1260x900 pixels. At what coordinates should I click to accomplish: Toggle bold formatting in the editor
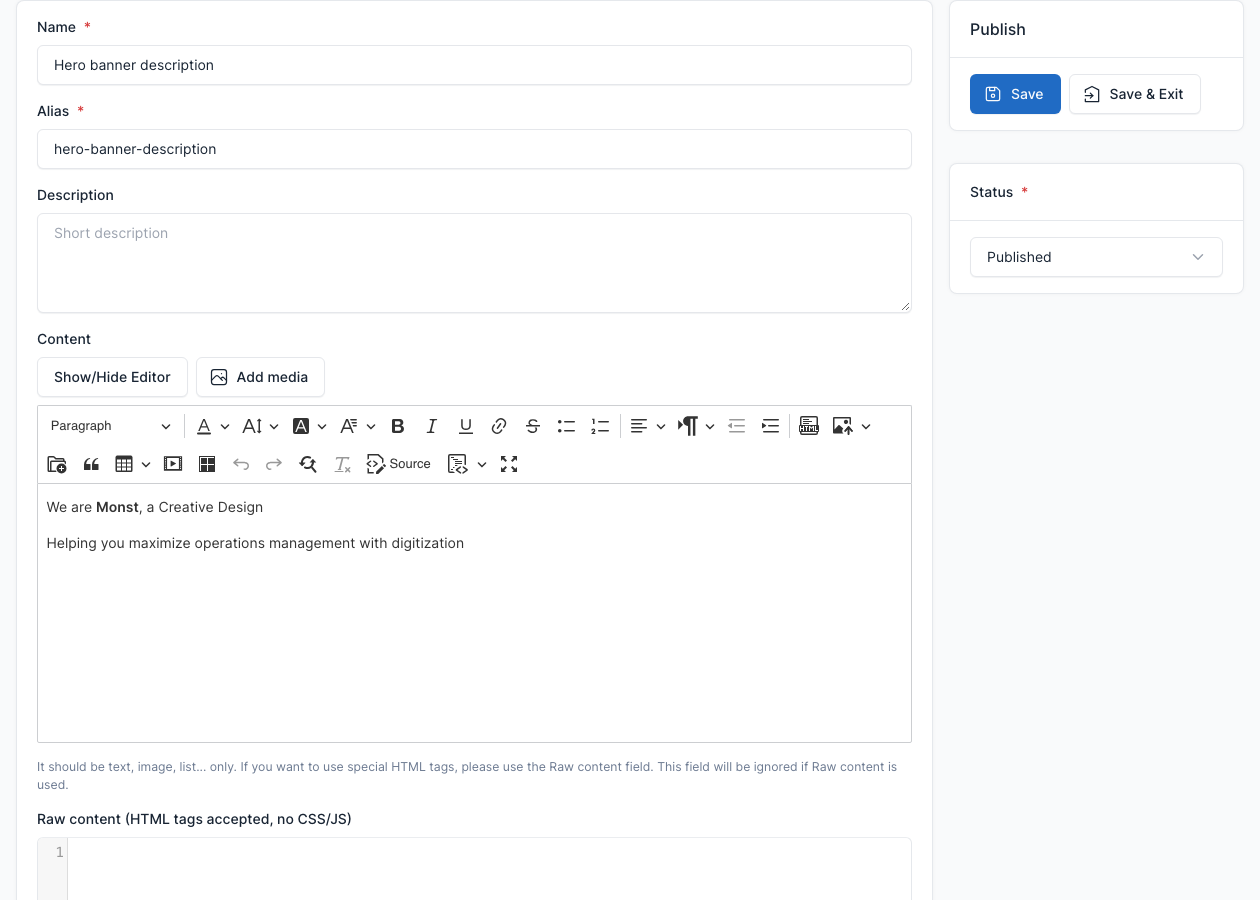(x=398, y=426)
